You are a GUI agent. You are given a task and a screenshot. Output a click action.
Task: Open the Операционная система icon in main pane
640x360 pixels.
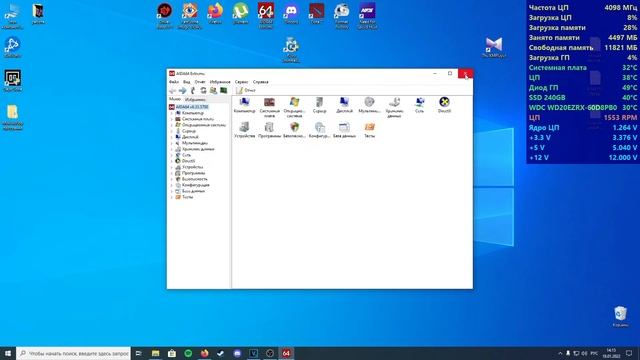[294, 107]
